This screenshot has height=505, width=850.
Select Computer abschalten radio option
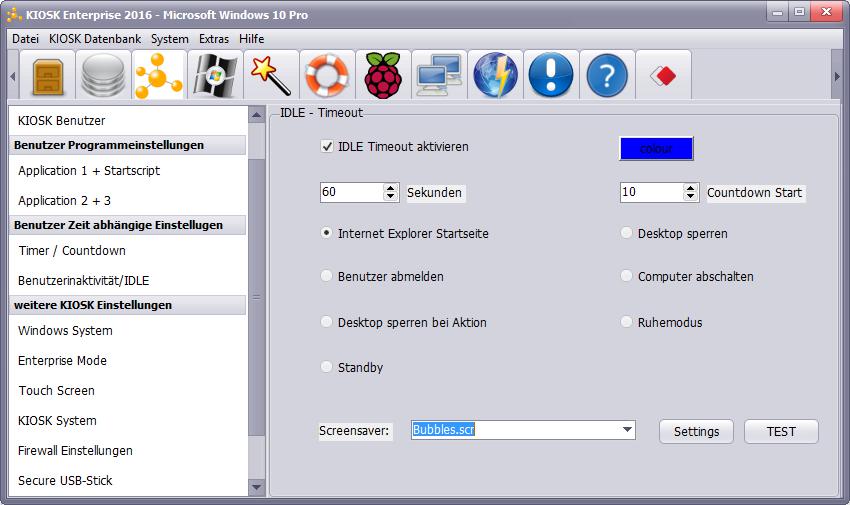coord(626,276)
